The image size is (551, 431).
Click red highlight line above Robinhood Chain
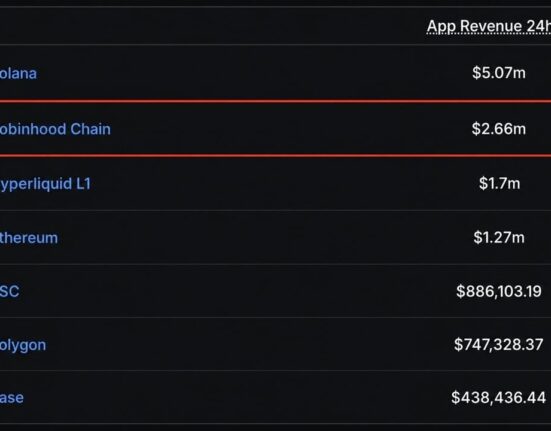point(276,102)
